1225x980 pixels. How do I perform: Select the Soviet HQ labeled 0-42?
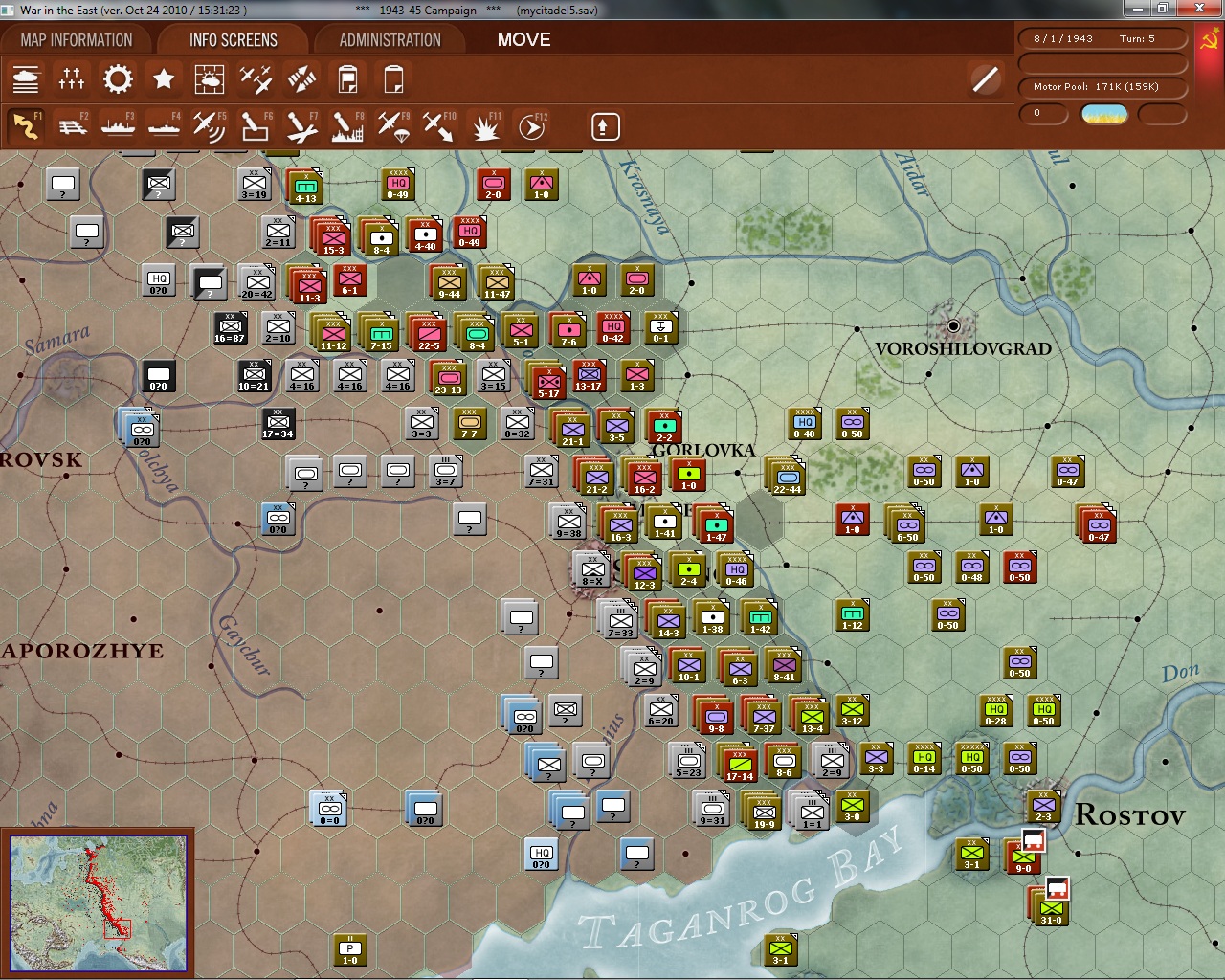coord(613,326)
